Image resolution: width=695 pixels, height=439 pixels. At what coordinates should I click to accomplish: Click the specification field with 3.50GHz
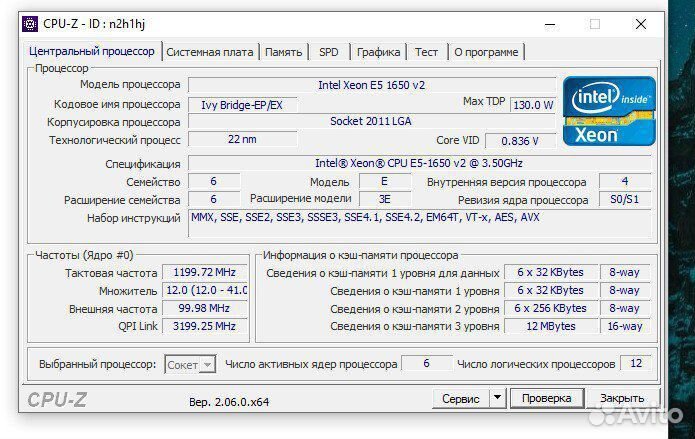click(x=419, y=163)
